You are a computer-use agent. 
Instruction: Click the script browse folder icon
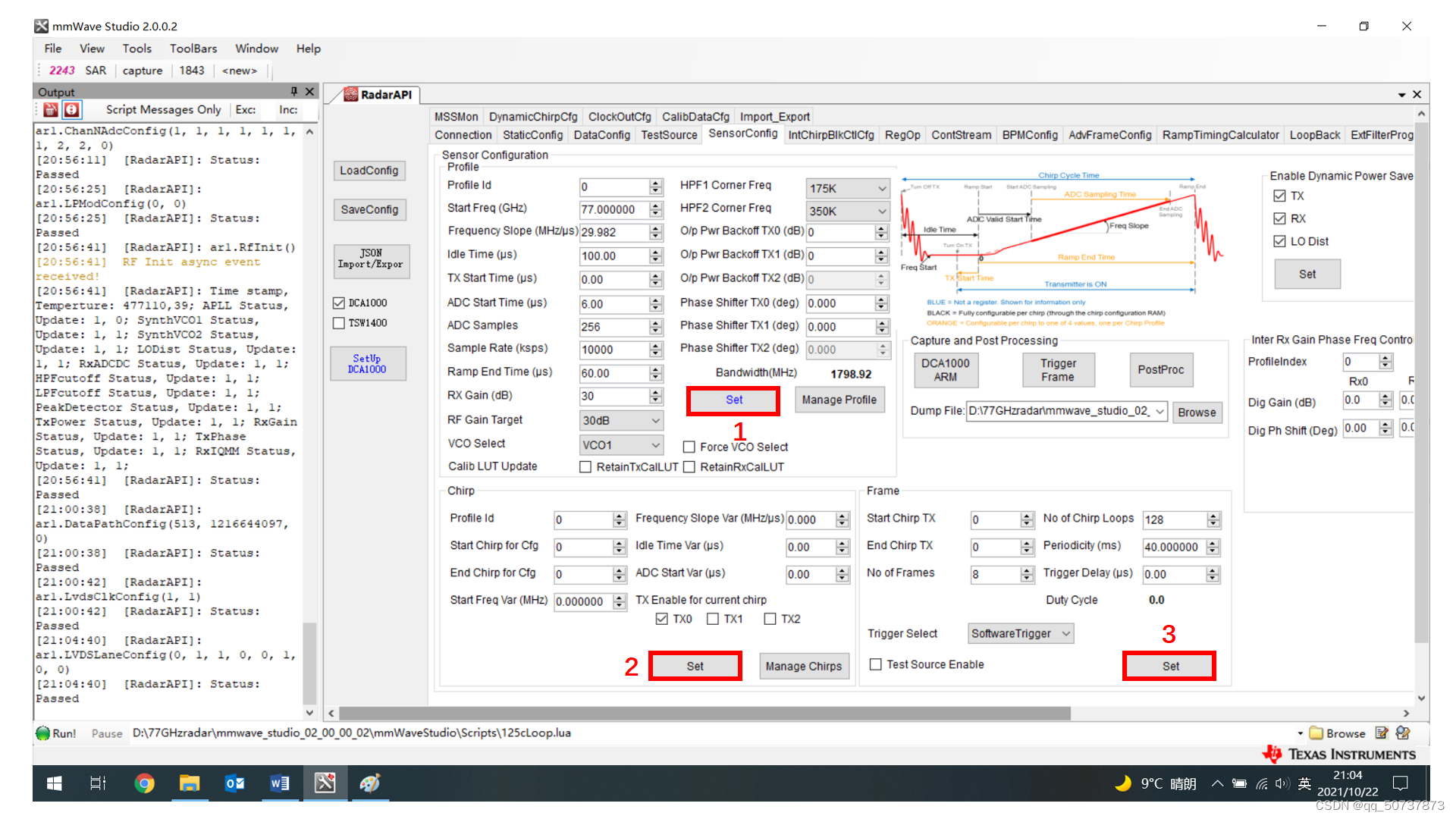[x=1316, y=733]
